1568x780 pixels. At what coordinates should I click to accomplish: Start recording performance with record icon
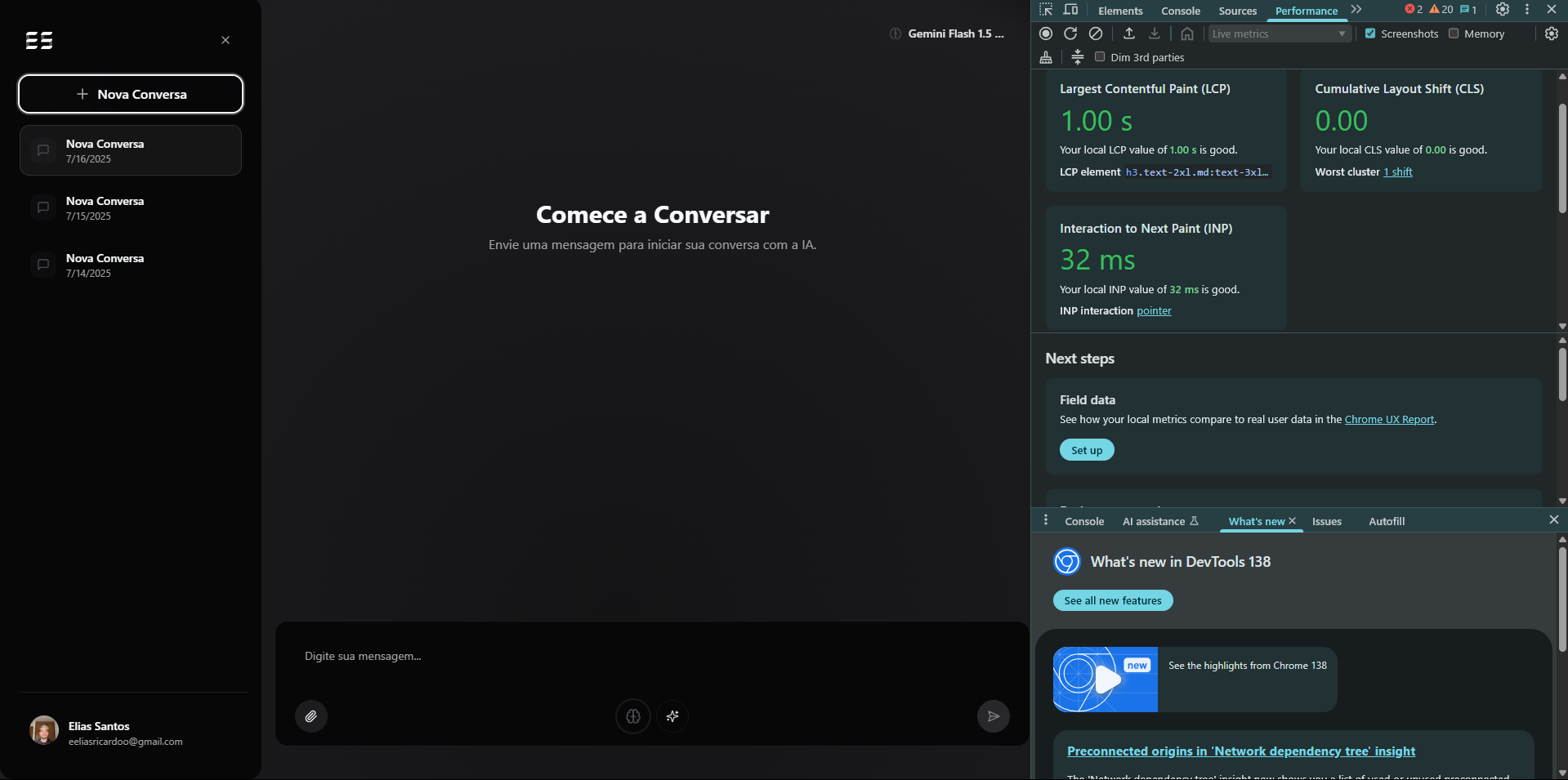click(1046, 33)
